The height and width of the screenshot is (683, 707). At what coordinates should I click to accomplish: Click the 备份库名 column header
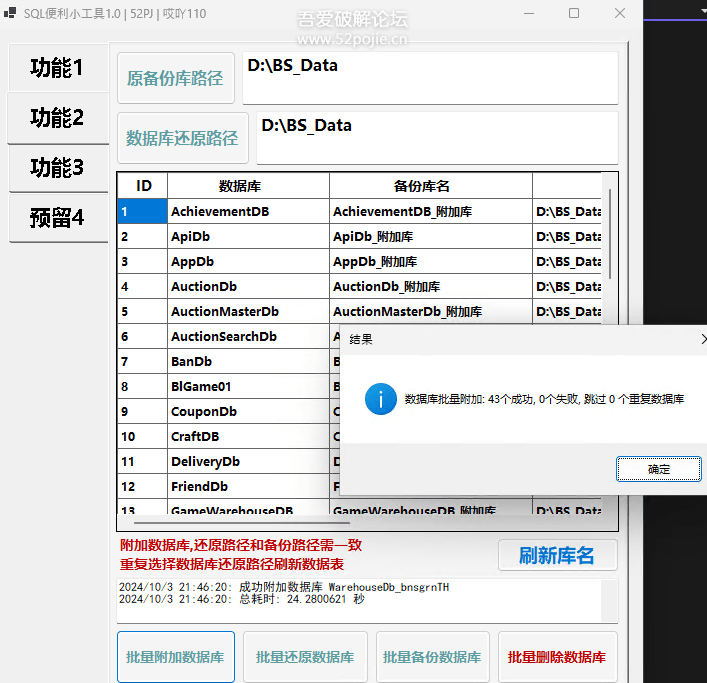coord(430,186)
